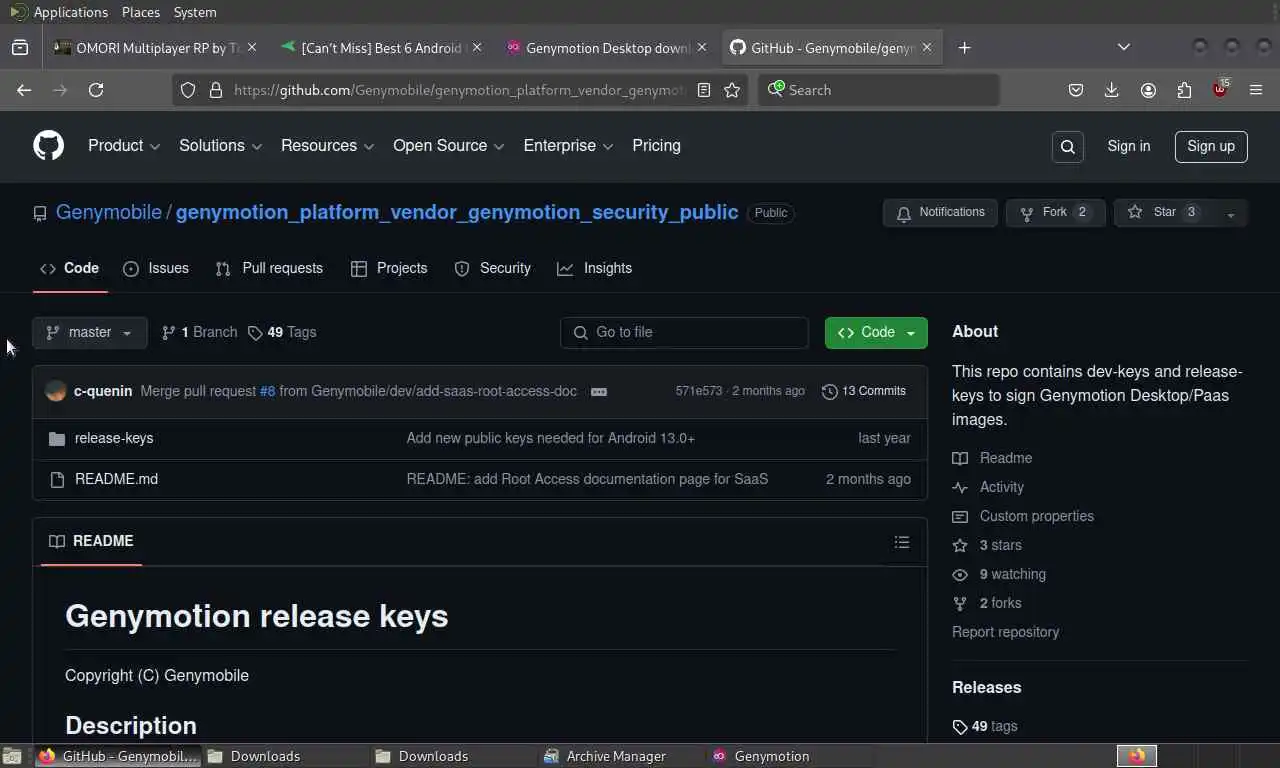Image resolution: width=1280 pixels, height=768 pixels.
Task: Click the URL address field
Action: (460, 90)
